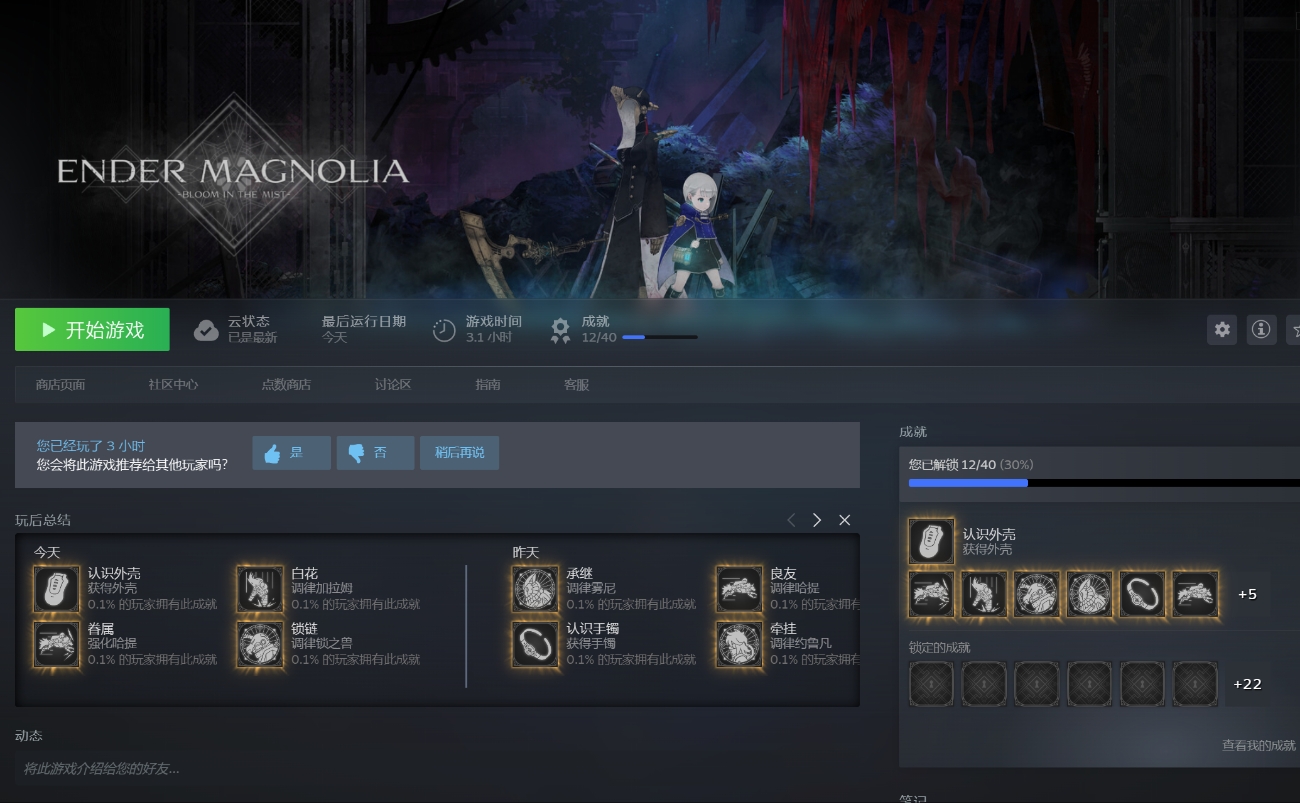Click the 玩后总结 section heading
The image size is (1300, 803).
(43, 520)
